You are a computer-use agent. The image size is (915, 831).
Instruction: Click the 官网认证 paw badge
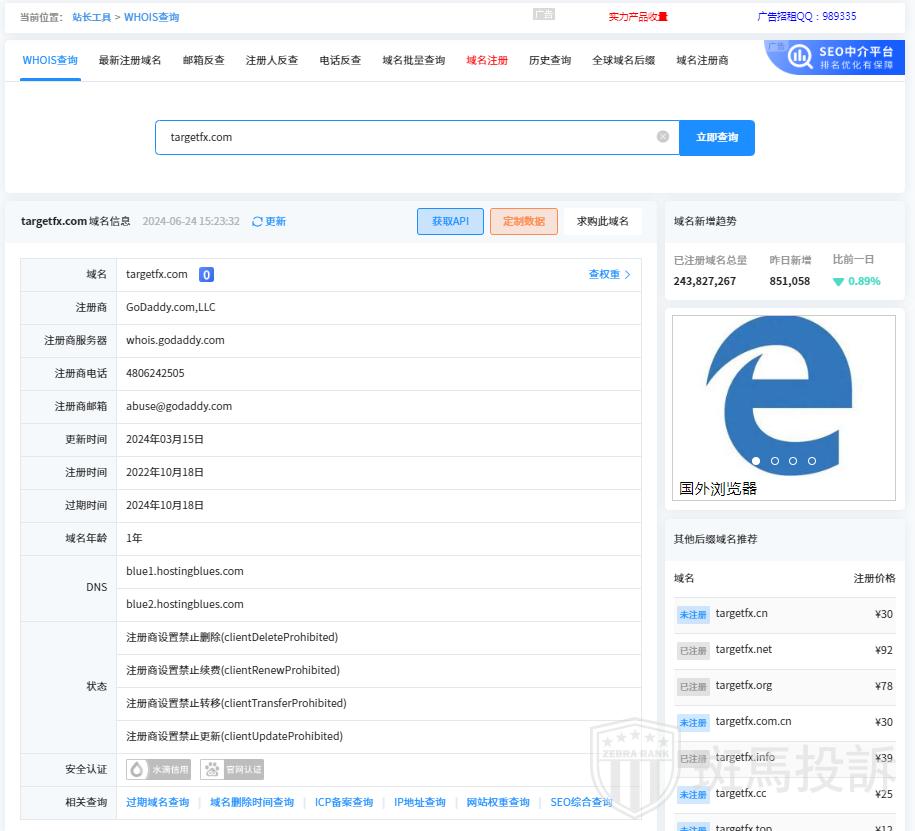click(232, 769)
